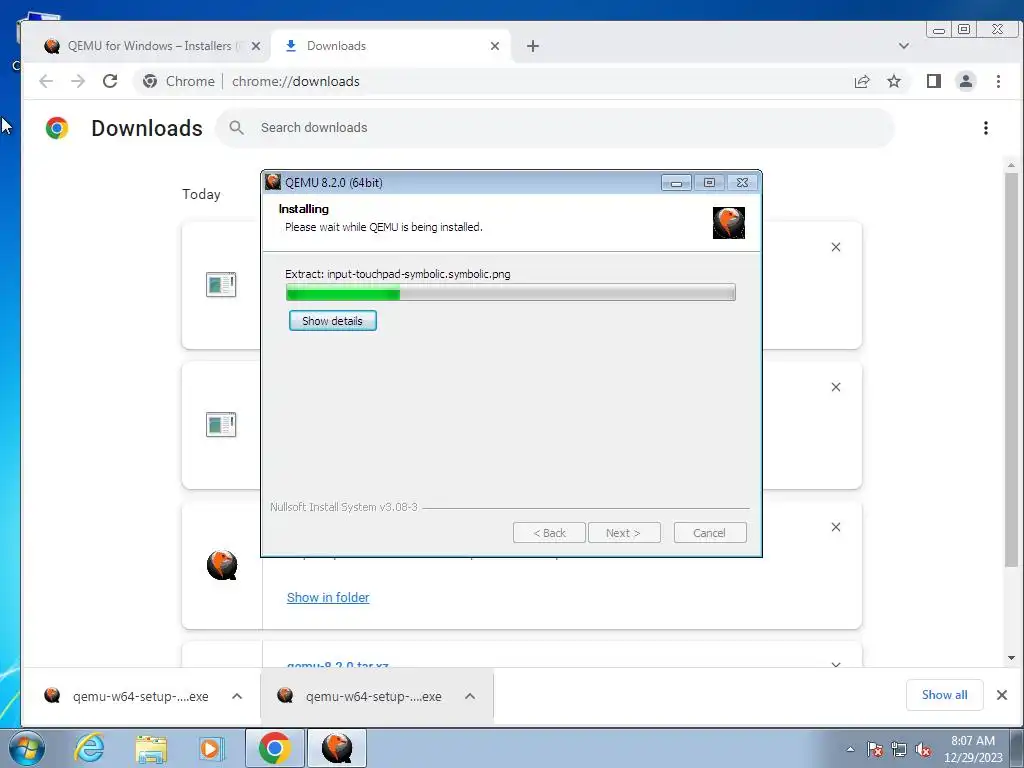The width and height of the screenshot is (1024, 768).
Task: Close the Downloads tab
Action: coord(494,46)
